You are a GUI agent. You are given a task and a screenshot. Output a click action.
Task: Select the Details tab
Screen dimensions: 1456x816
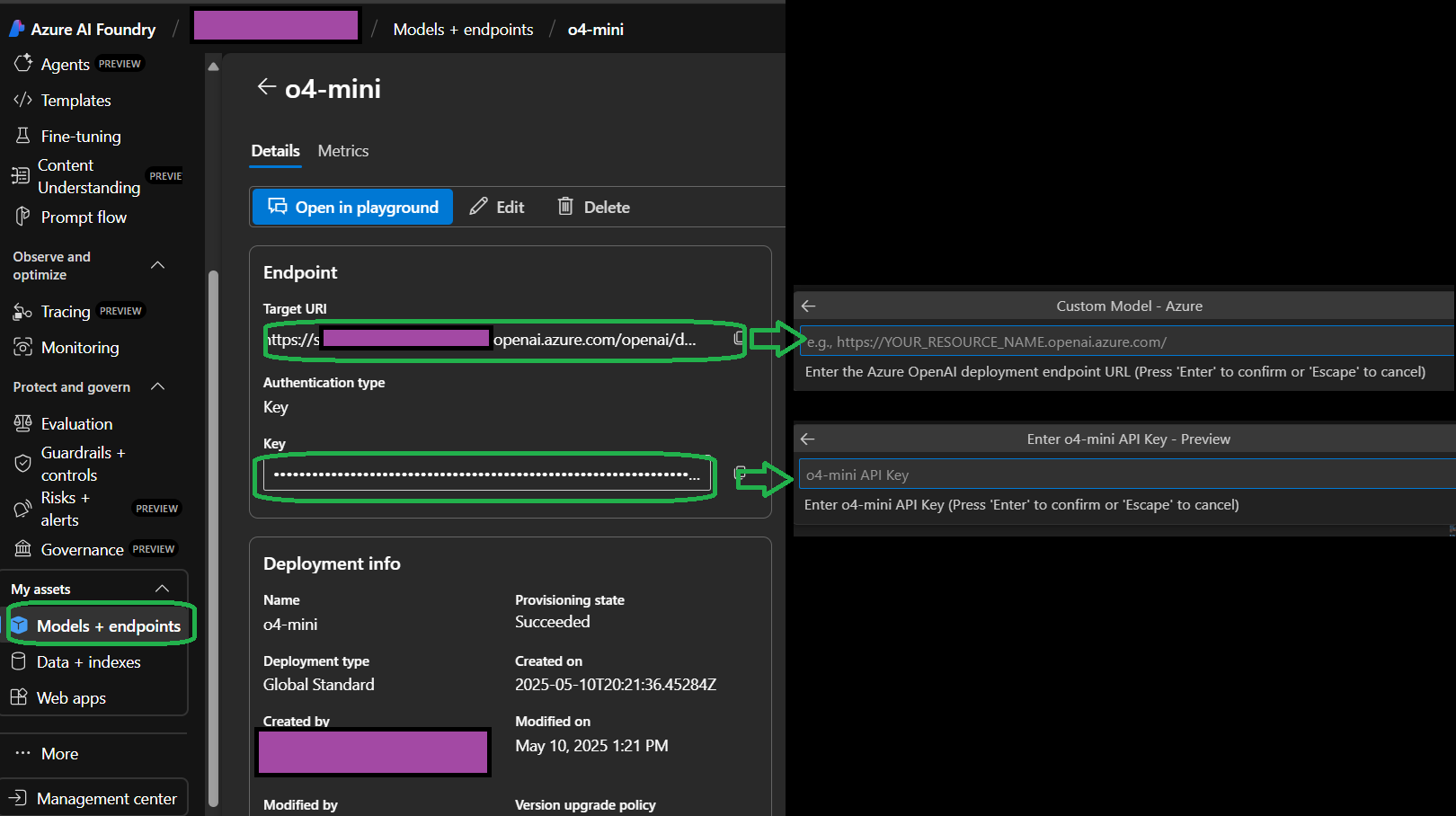click(x=275, y=151)
